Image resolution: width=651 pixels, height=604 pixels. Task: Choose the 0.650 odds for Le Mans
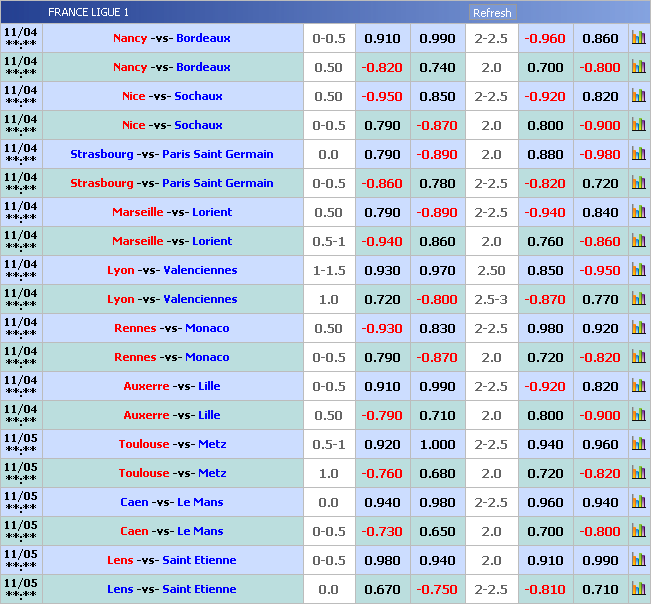point(437,531)
